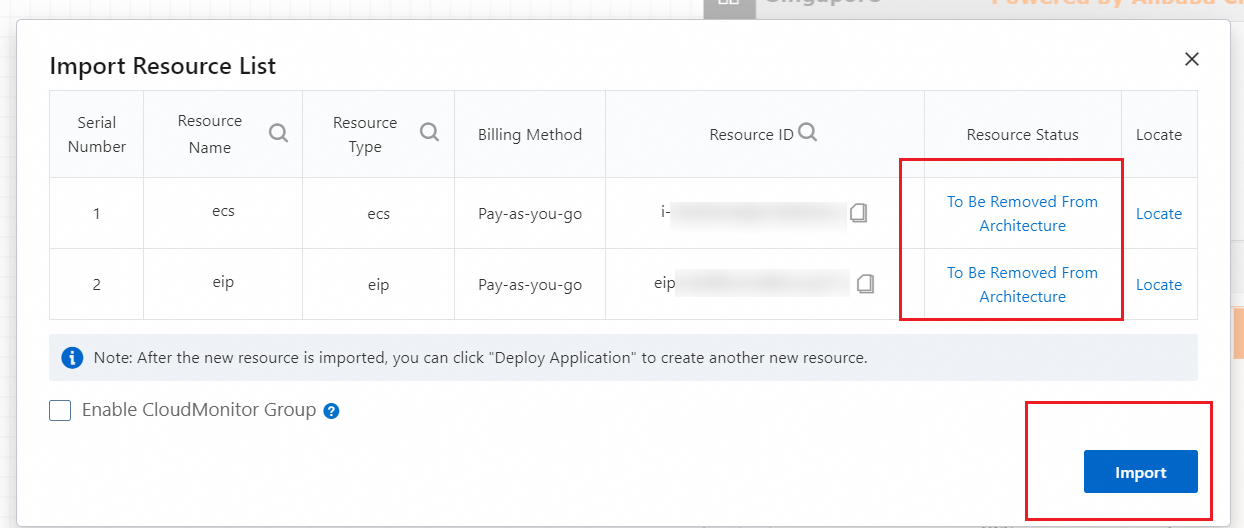Click the Import button
This screenshot has width=1244, height=528.
(1141, 472)
